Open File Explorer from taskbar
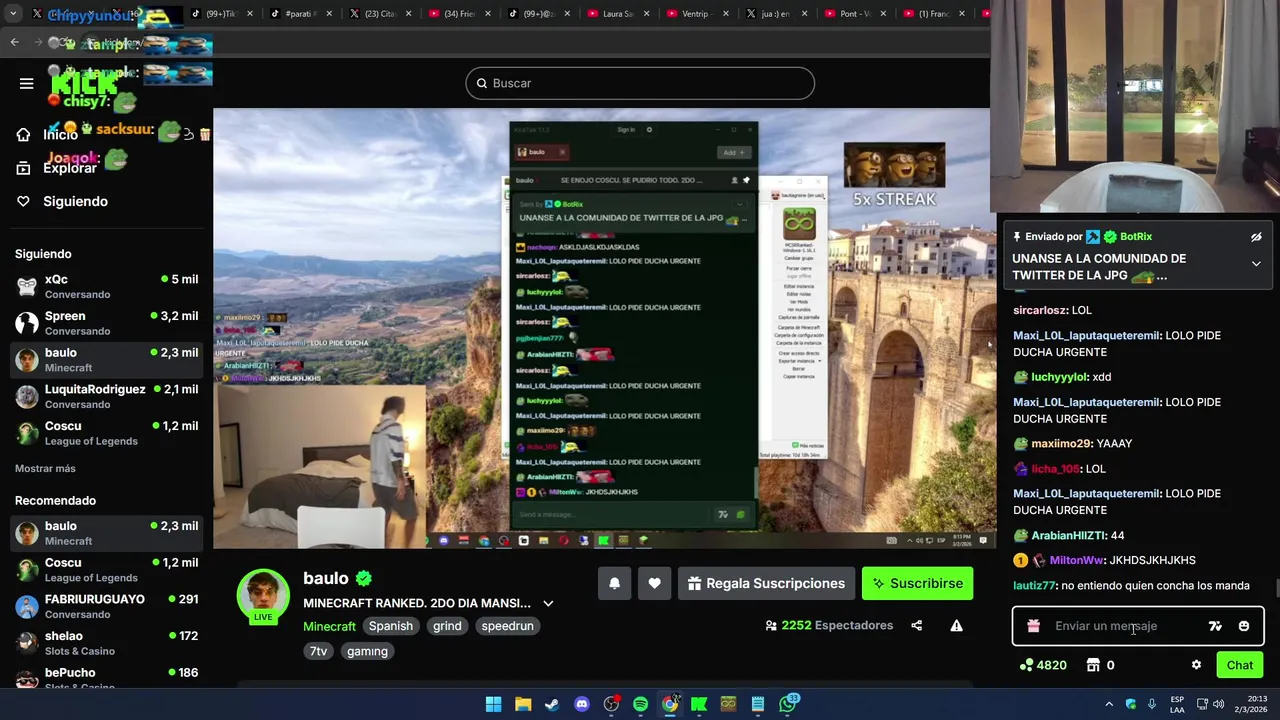Image resolution: width=1280 pixels, height=720 pixels. click(x=523, y=704)
